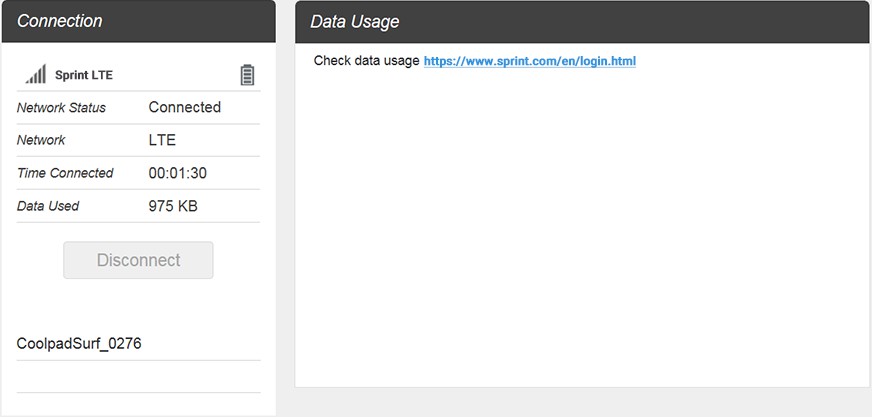This screenshot has width=872, height=417.
Task: Click the Network row label
Action: click(41, 140)
